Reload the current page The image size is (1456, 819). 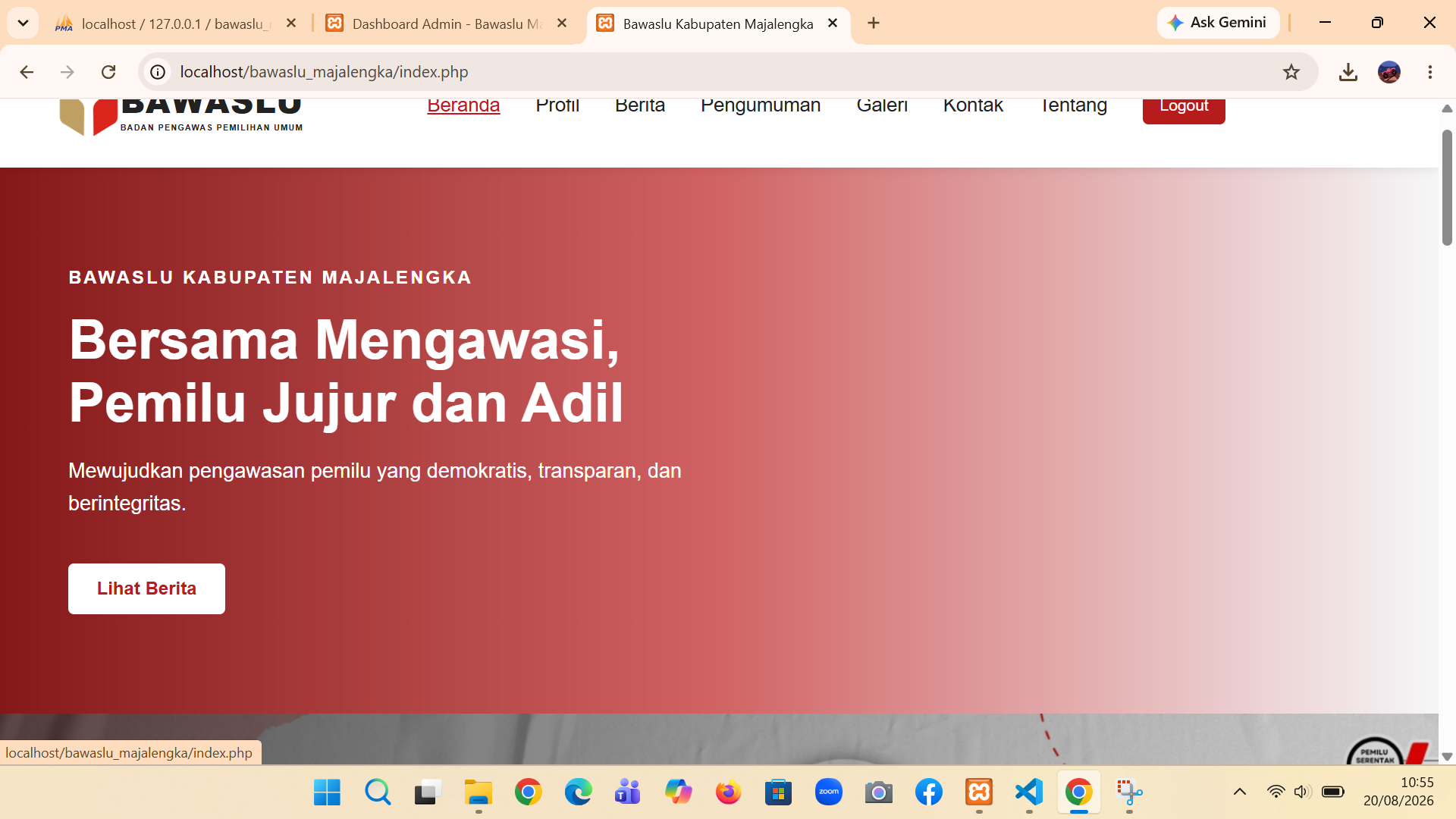pos(108,72)
